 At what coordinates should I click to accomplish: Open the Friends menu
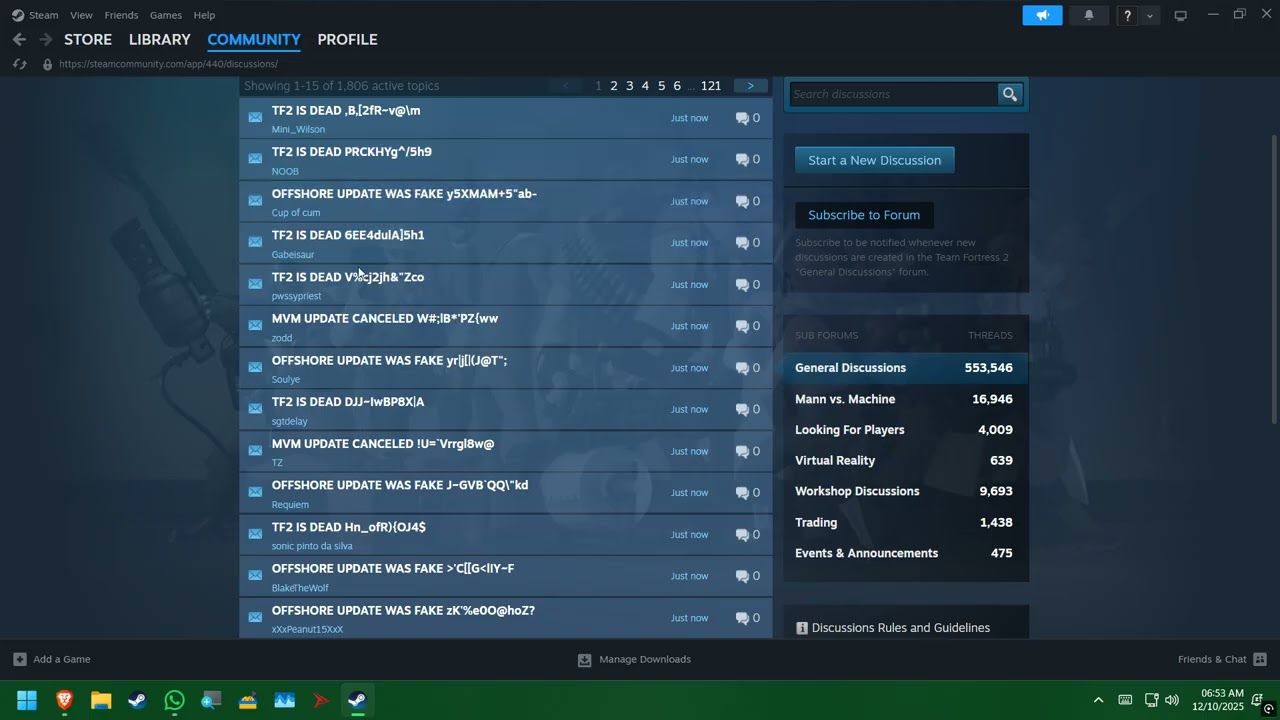point(121,15)
